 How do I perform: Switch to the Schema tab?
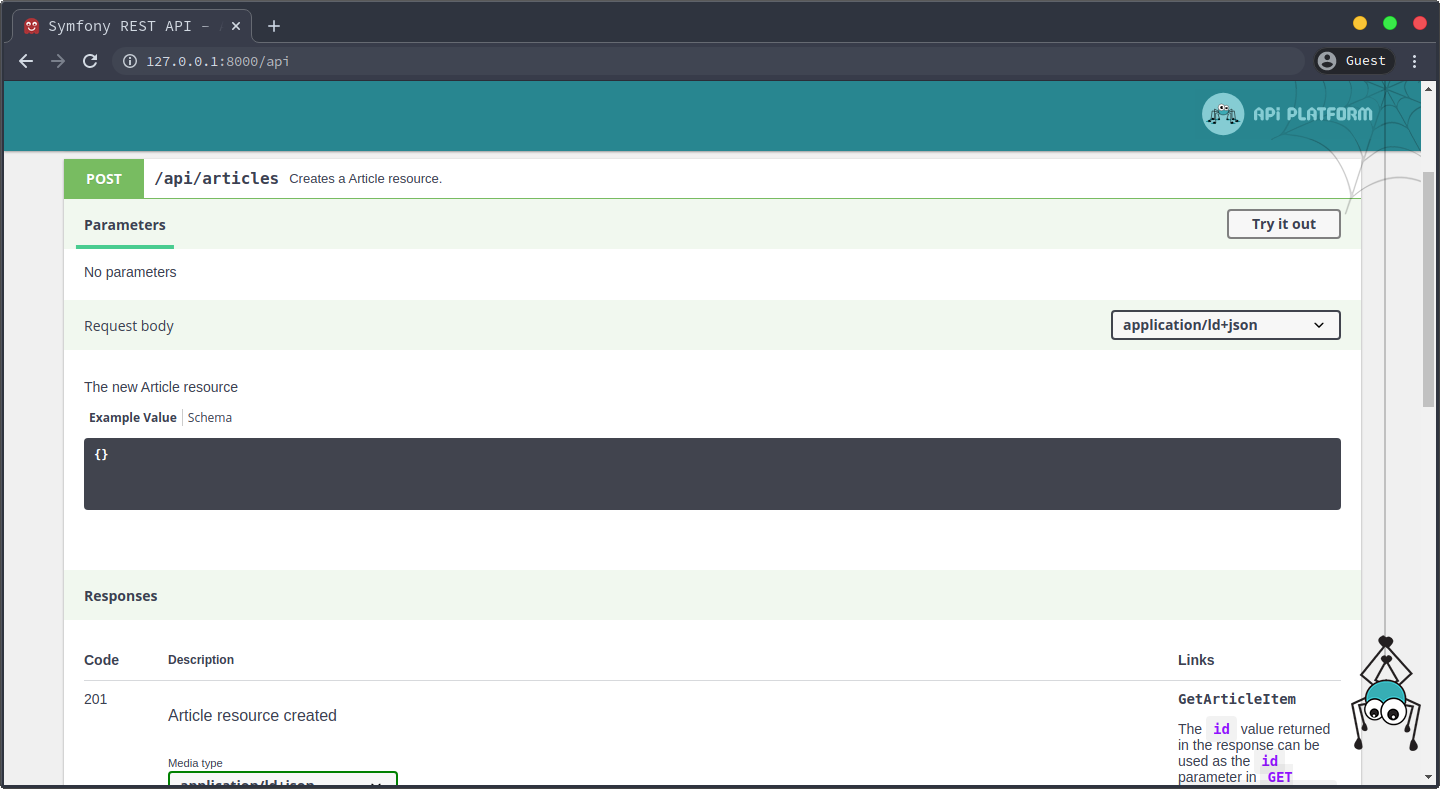(x=210, y=417)
